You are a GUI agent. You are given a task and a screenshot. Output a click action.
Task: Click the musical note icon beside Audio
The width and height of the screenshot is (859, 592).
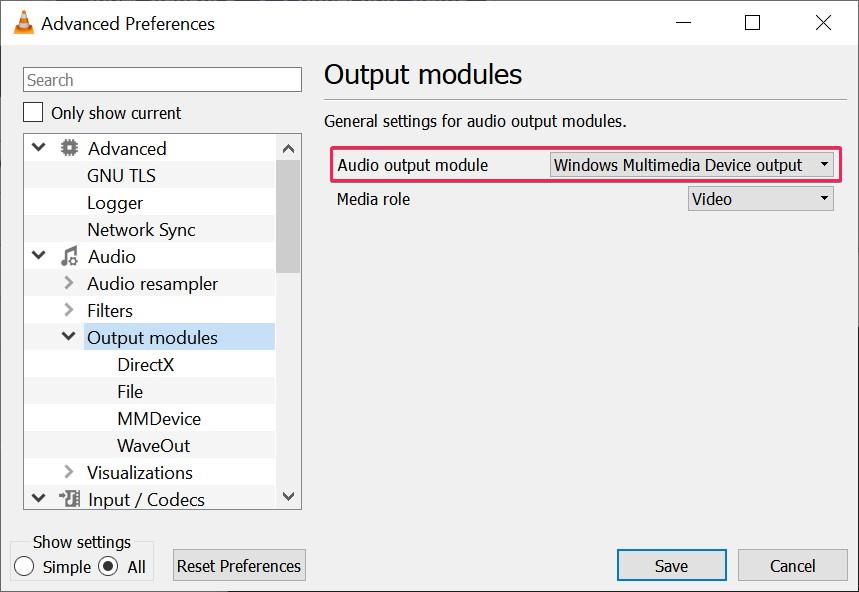(71, 256)
